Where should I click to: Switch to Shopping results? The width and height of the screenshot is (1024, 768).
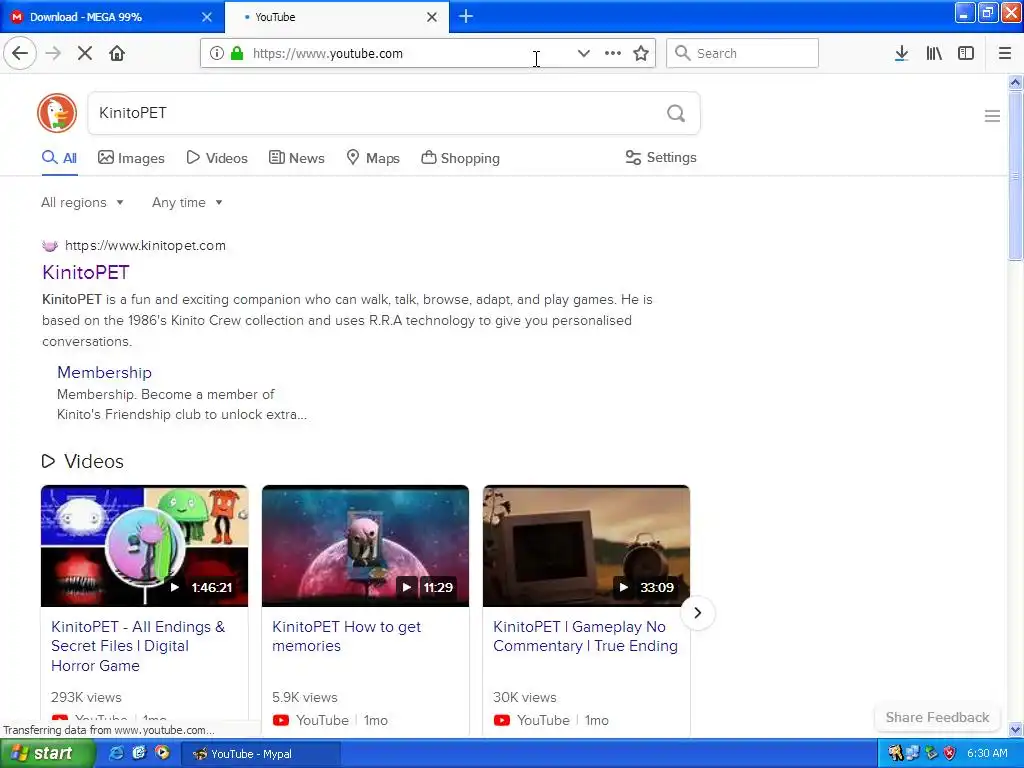[x=460, y=158]
